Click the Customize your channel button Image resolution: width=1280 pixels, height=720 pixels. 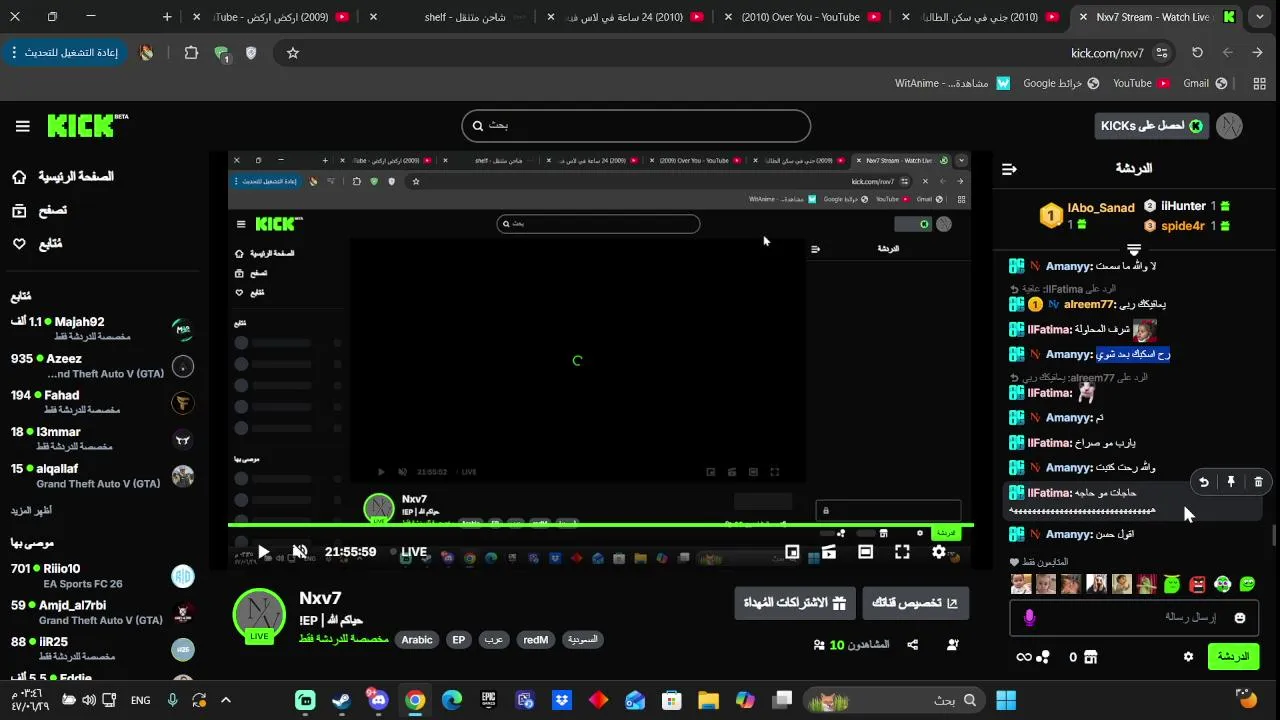915,603
